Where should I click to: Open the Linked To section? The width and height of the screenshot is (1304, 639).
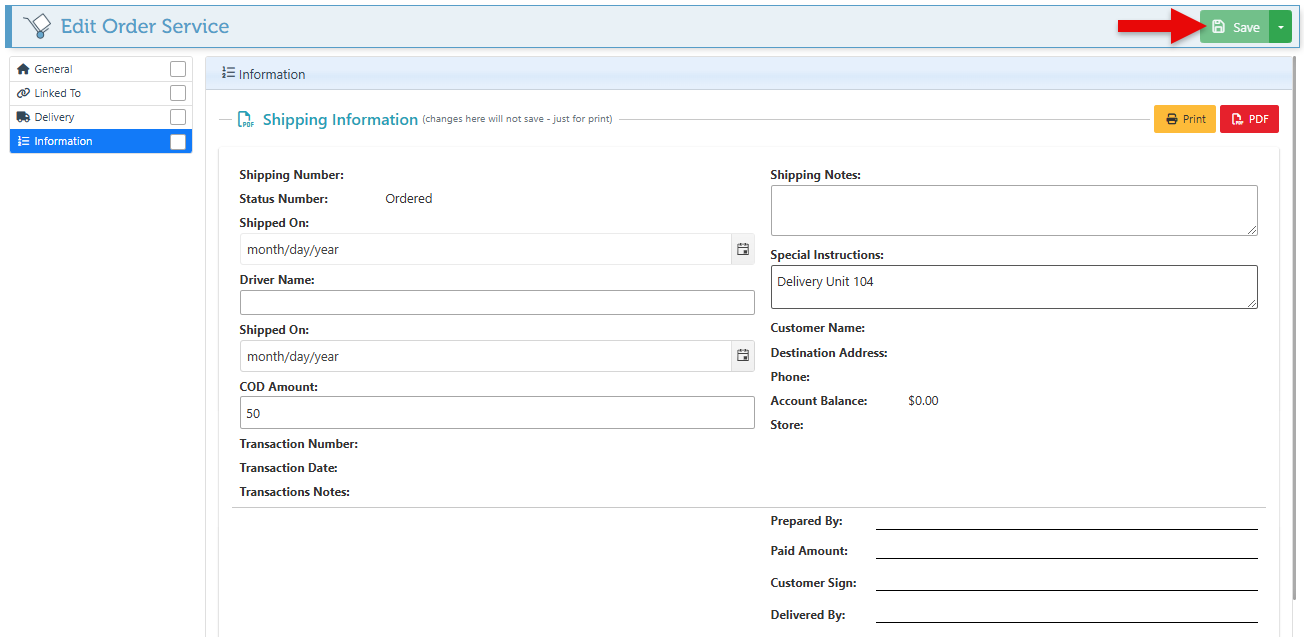click(x=58, y=93)
